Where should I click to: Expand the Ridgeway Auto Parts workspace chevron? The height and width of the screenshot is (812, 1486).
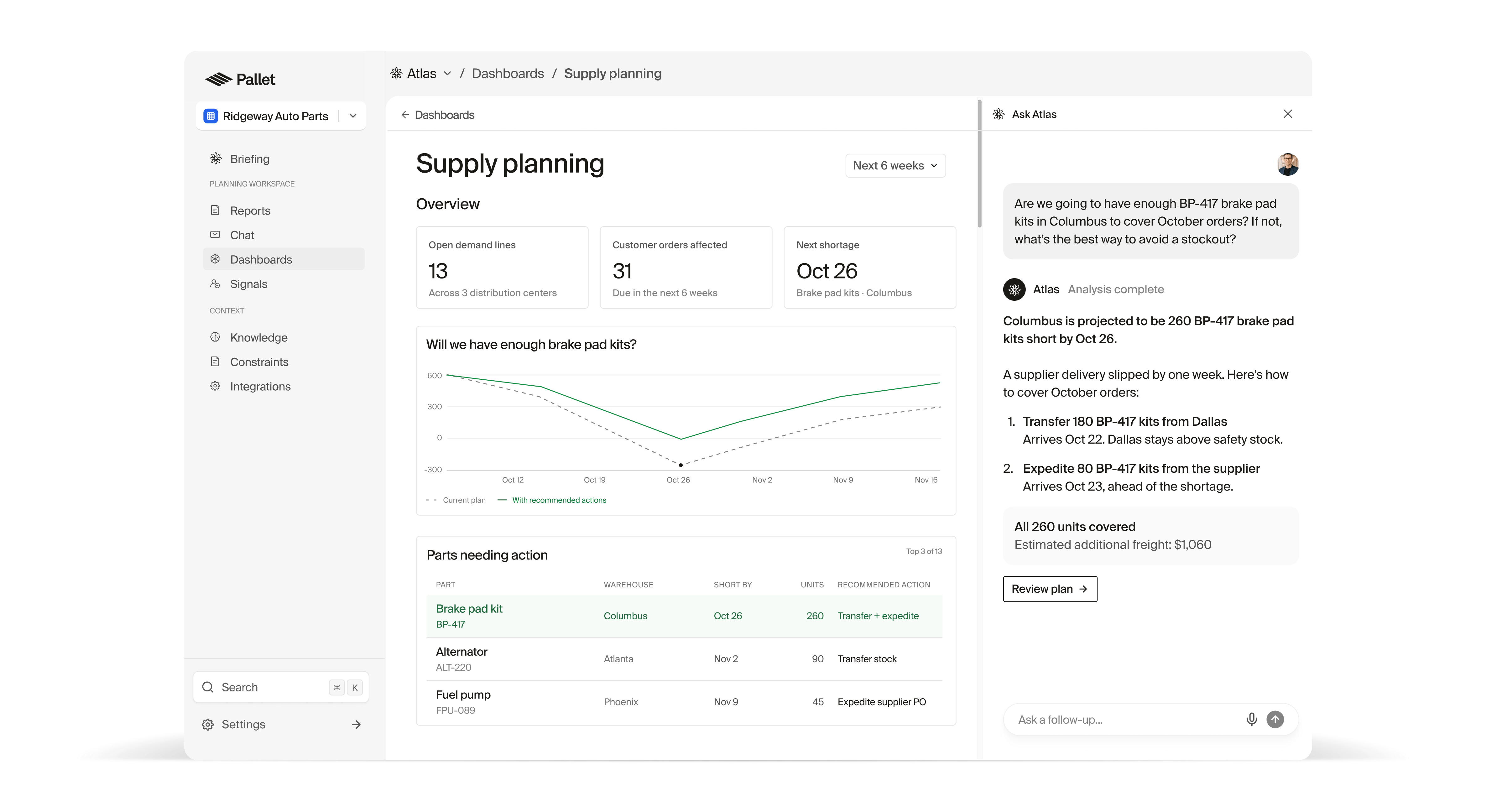353,116
